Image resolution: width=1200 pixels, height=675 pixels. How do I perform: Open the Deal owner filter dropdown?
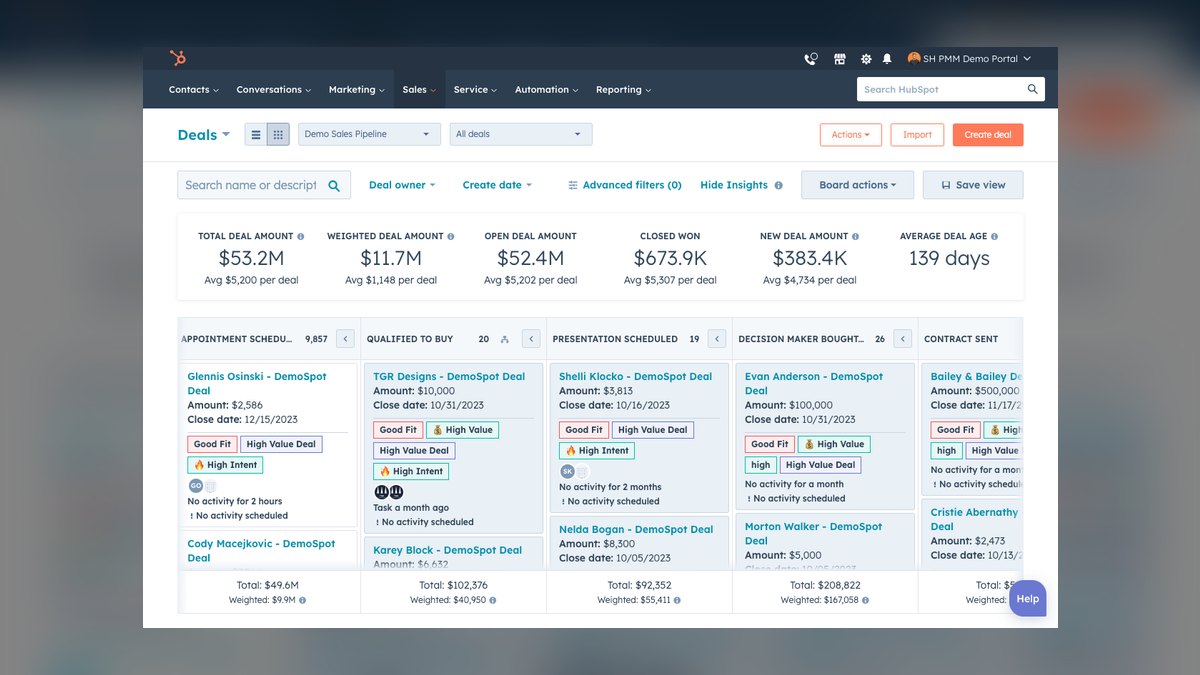(x=402, y=185)
